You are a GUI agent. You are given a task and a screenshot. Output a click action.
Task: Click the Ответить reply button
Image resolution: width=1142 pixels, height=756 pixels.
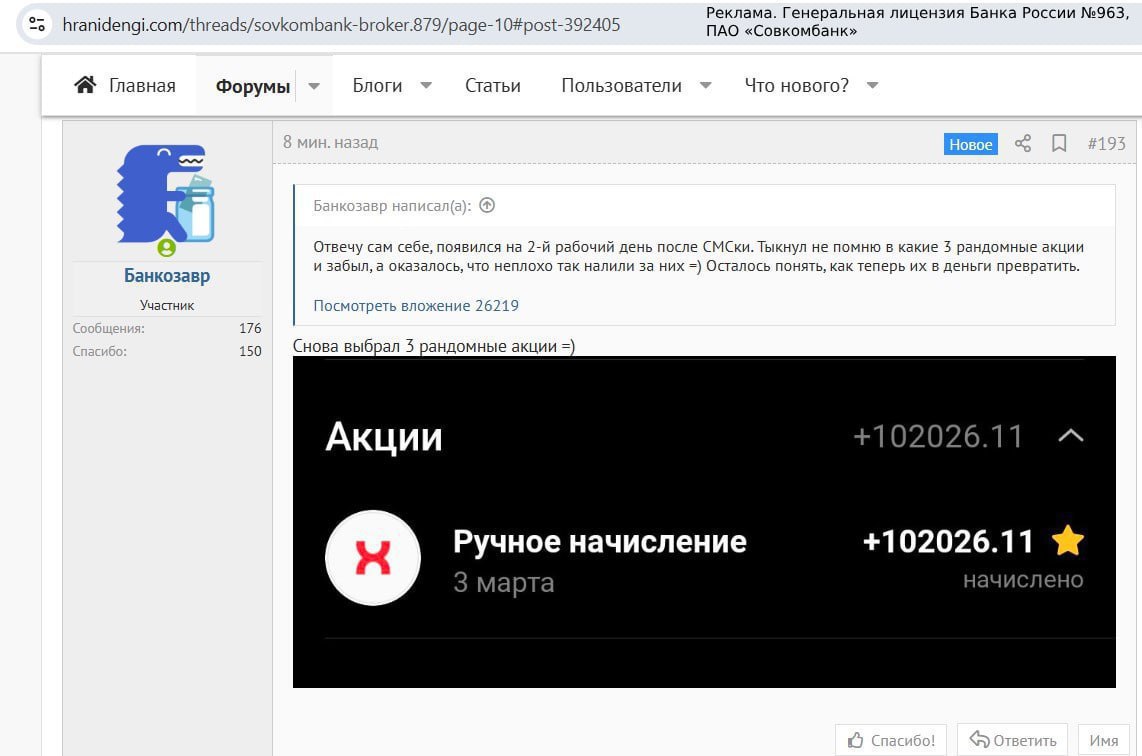tap(1012, 740)
